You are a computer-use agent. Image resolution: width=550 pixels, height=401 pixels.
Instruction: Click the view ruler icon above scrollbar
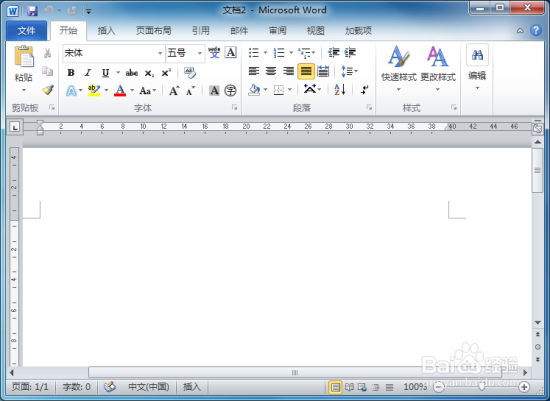point(537,129)
